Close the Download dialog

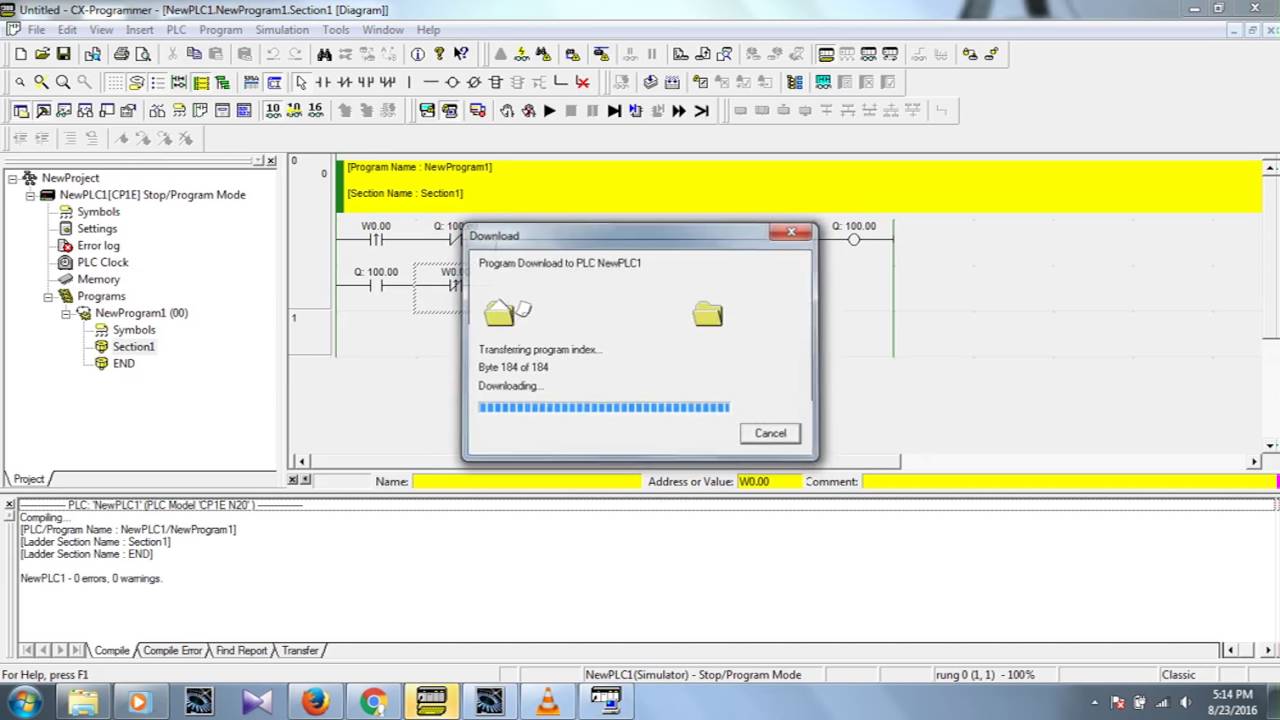790,233
